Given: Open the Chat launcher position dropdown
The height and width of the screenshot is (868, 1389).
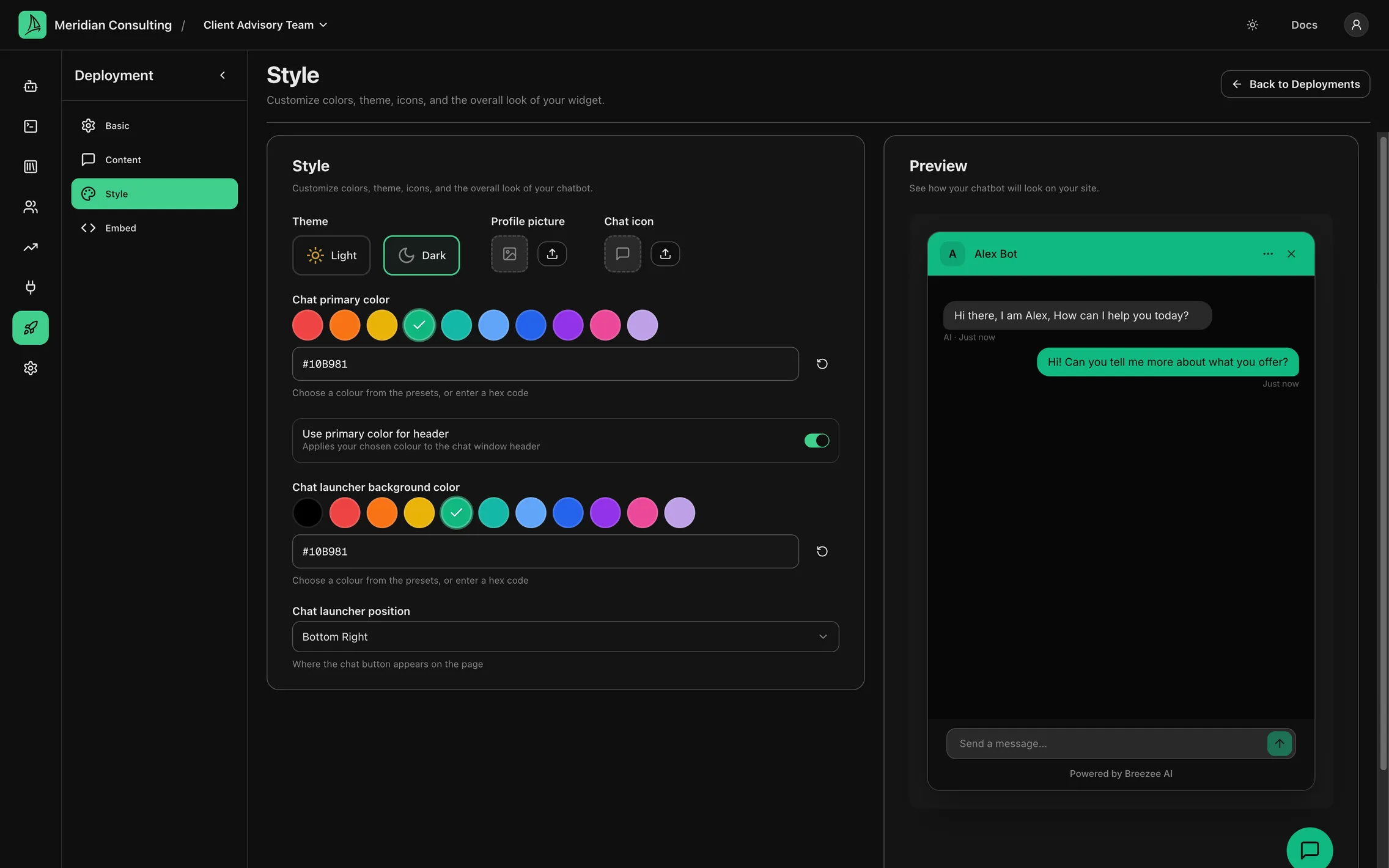Looking at the screenshot, I should (566, 636).
